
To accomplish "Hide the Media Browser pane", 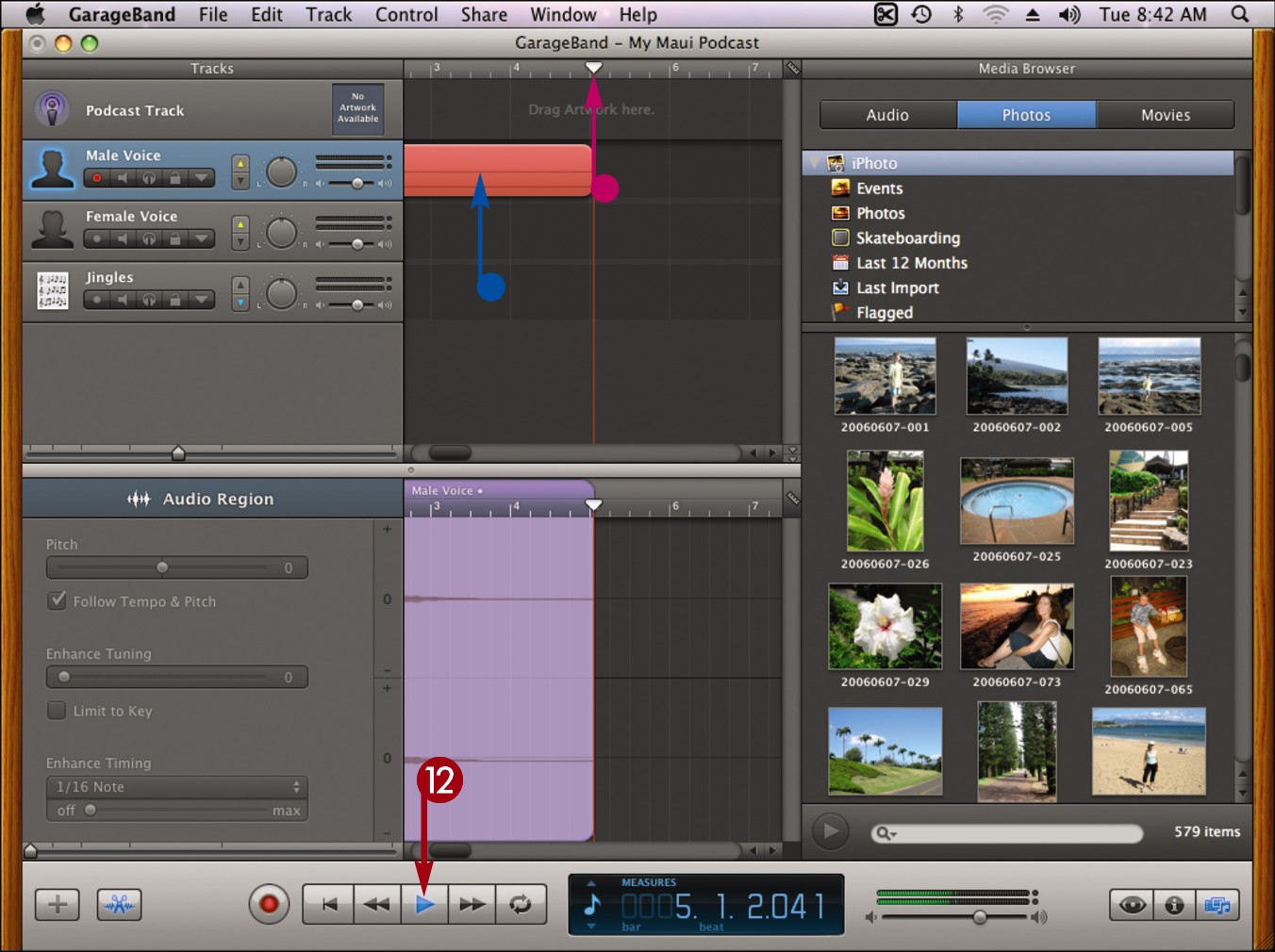I will click(1217, 906).
